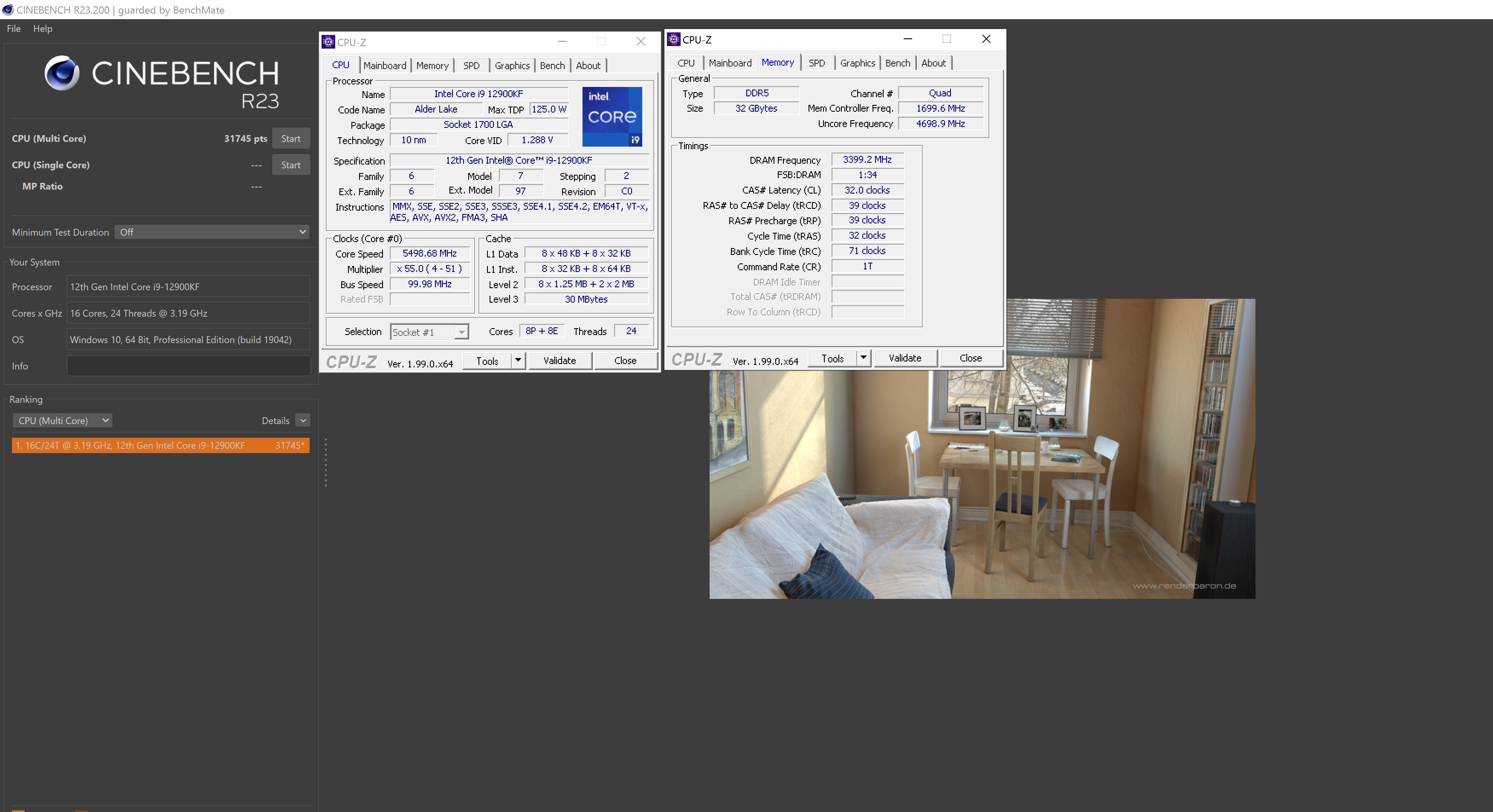Image resolution: width=1493 pixels, height=812 pixels.
Task: Open the Socket #1 selection combo box
Action: [429, 332]
